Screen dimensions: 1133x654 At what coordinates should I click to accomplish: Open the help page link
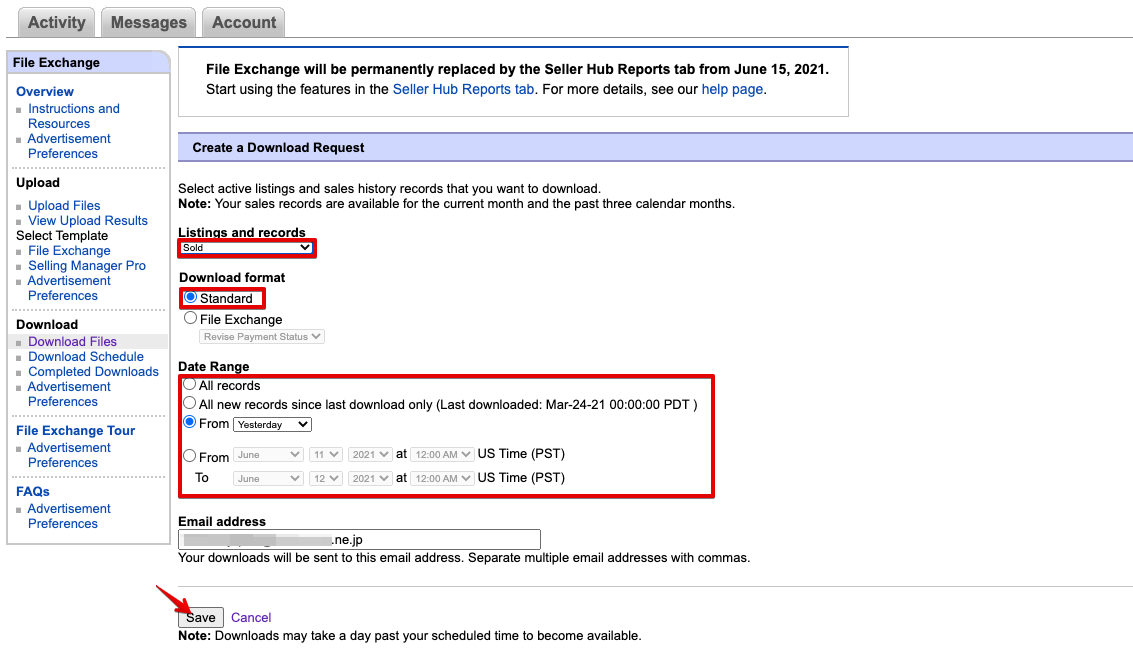(x=732, y=90)
